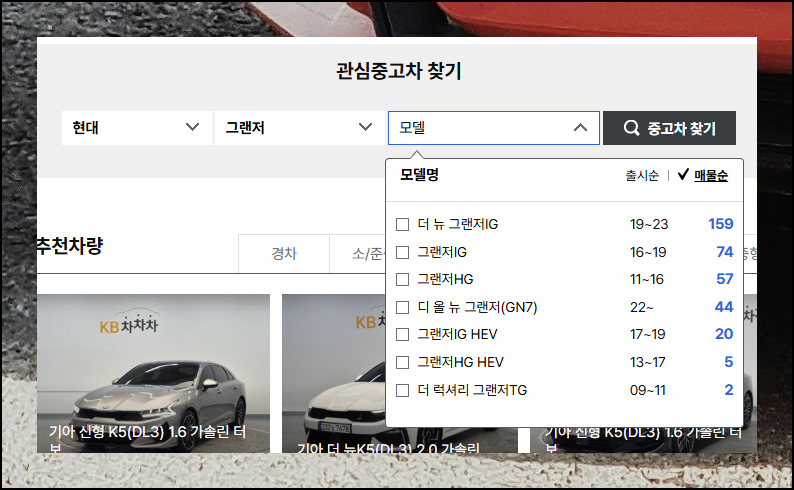Viewport: 794px width, 490px height.
Task: Check the 그랜저HG HEV checkbox
Action: (x=403, y=362)
